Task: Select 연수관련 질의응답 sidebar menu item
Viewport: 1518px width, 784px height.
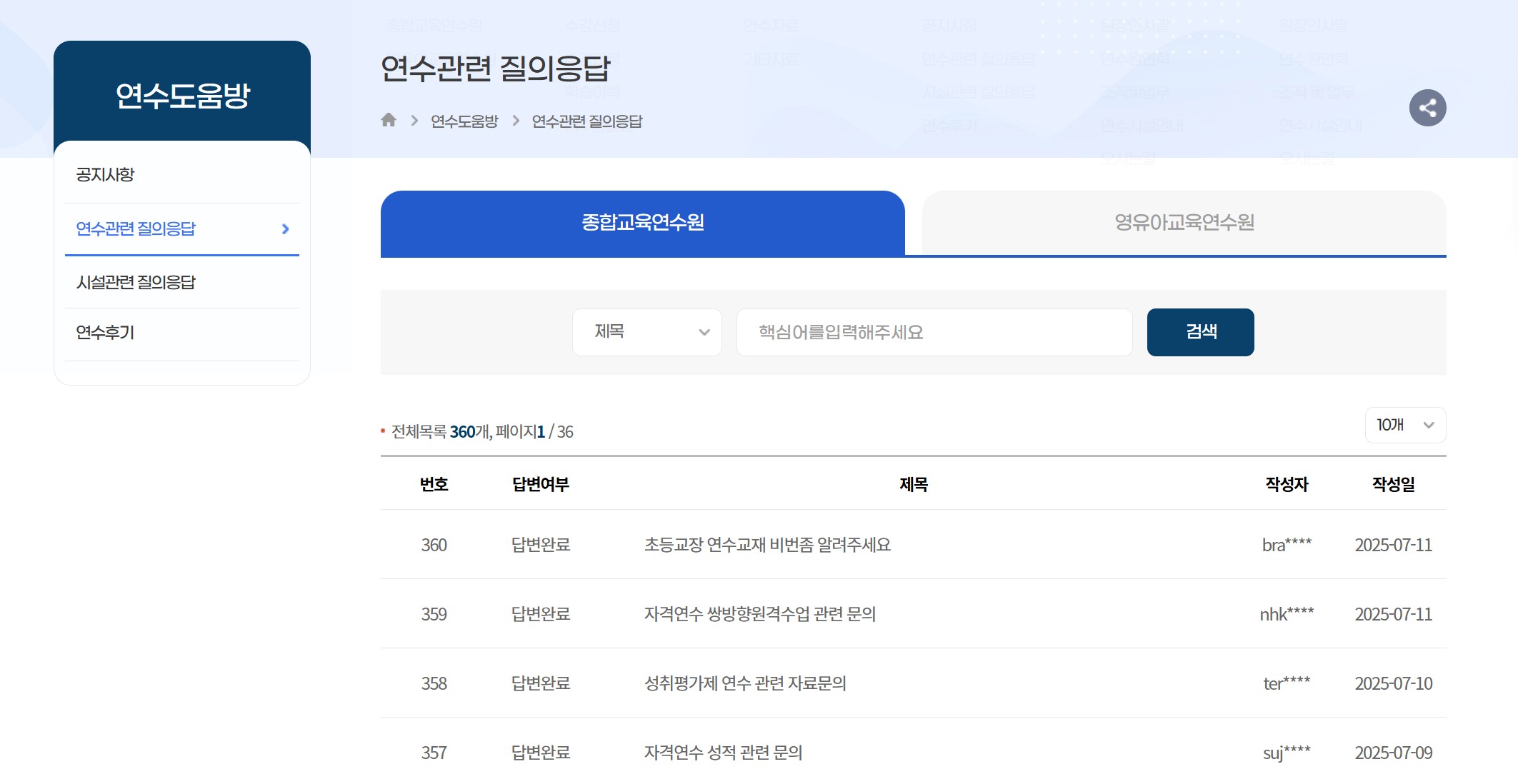Action: click(x=136, y=229)
